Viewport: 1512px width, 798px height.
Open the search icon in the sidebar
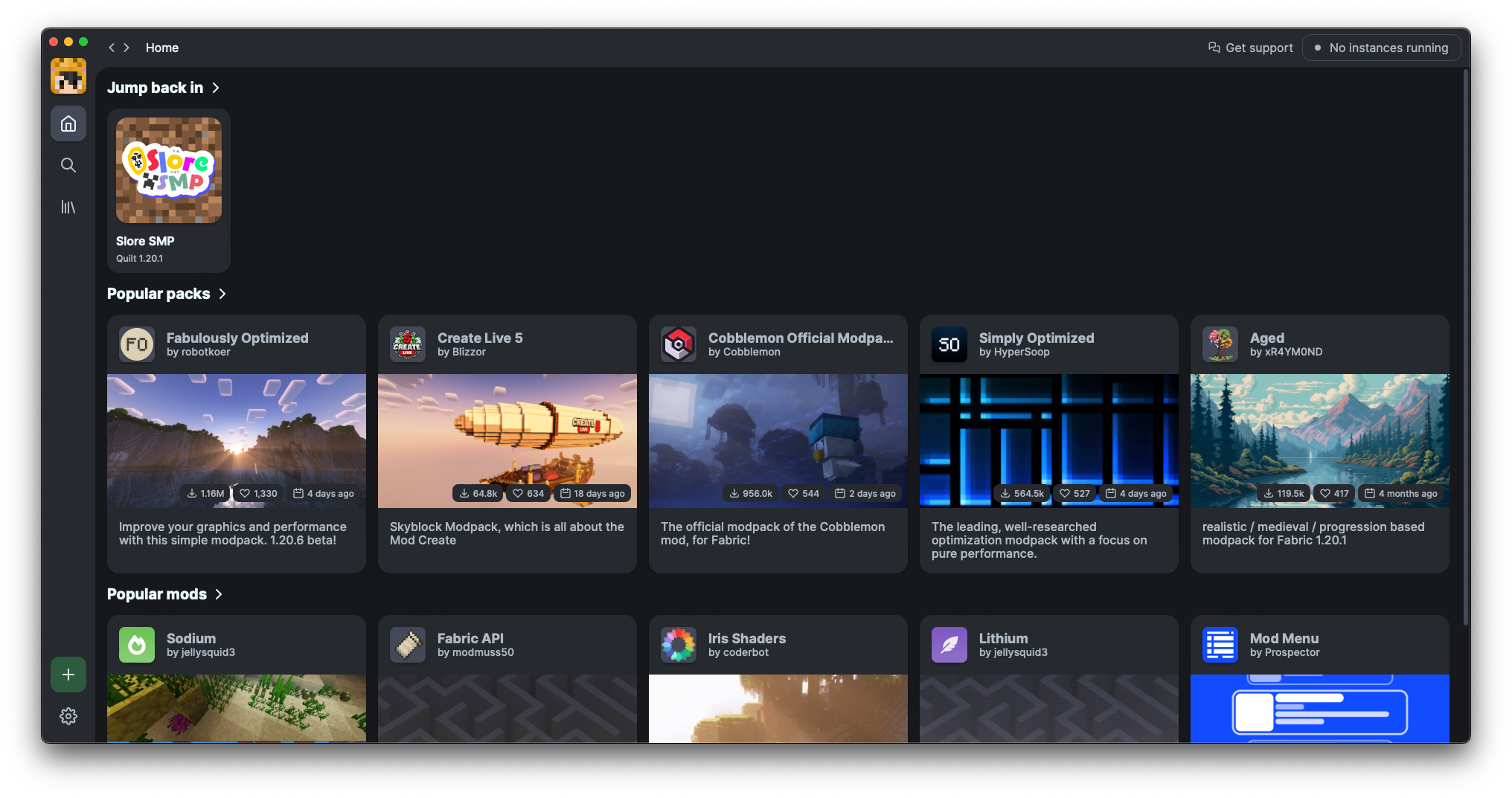[x=68, y=165]
